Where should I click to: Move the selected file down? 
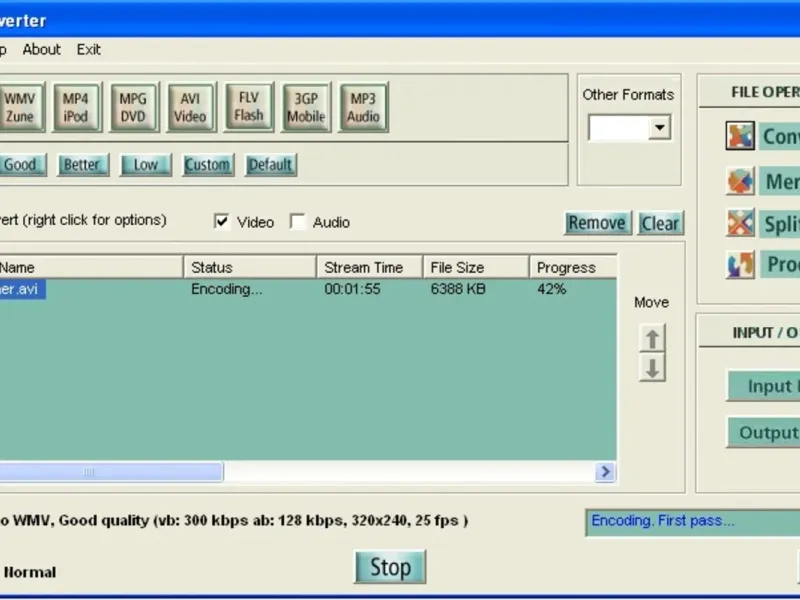pyautogui.click(x=652, y=368)
